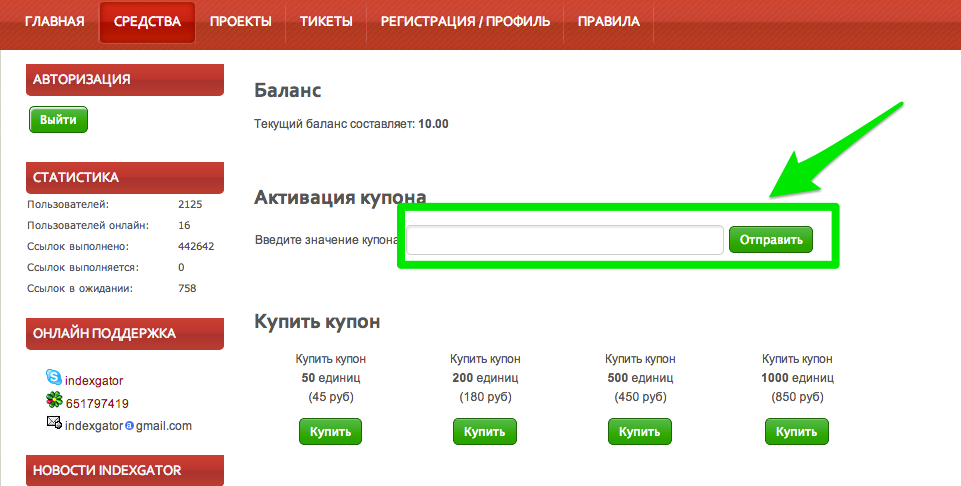Click the Отправить coupon submit button
The image size is (961, 486).
770,240
